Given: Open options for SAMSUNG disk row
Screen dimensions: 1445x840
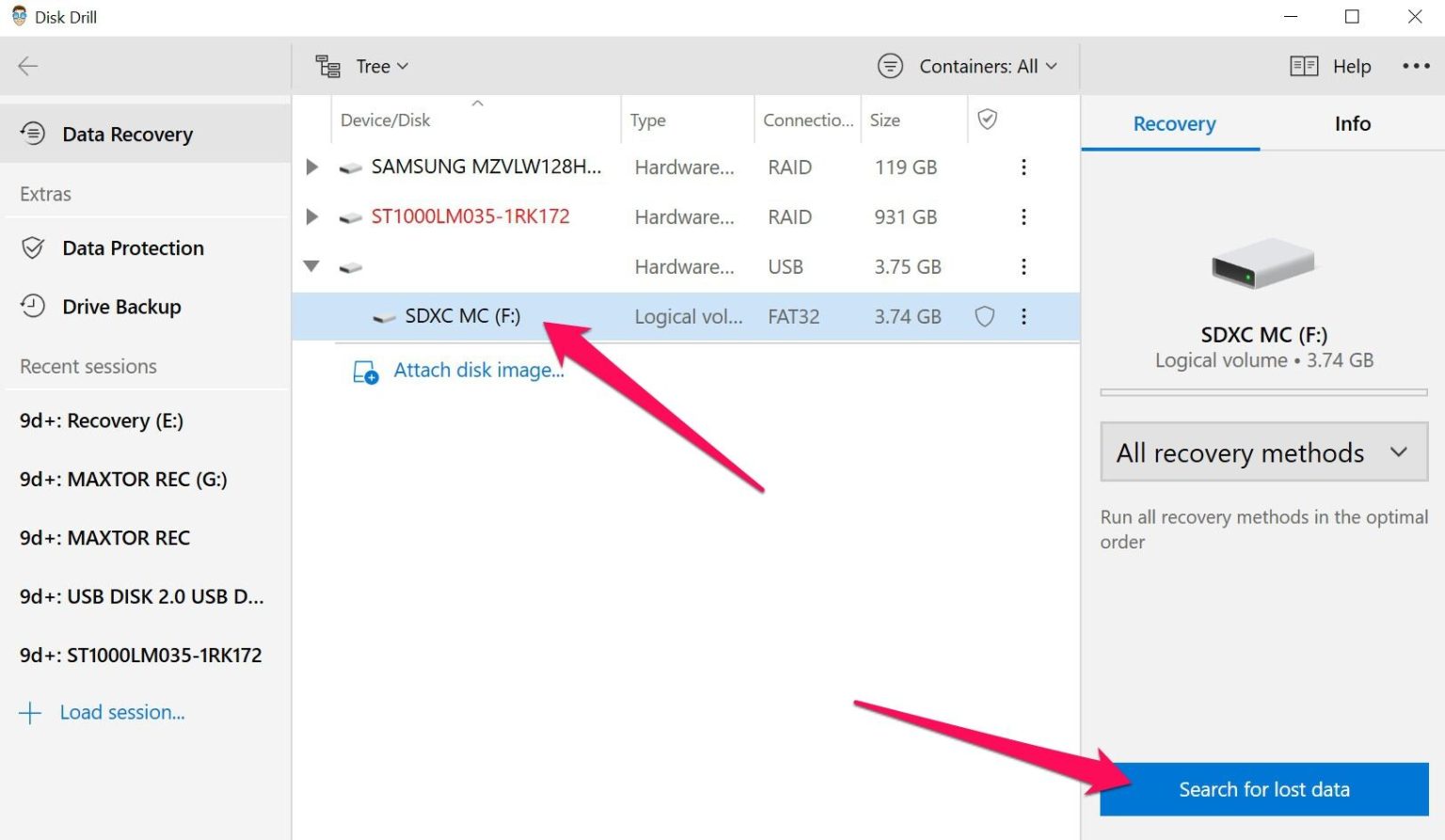Looking at the screenshot, I should pyautogui.click(x=1024, y=167).
